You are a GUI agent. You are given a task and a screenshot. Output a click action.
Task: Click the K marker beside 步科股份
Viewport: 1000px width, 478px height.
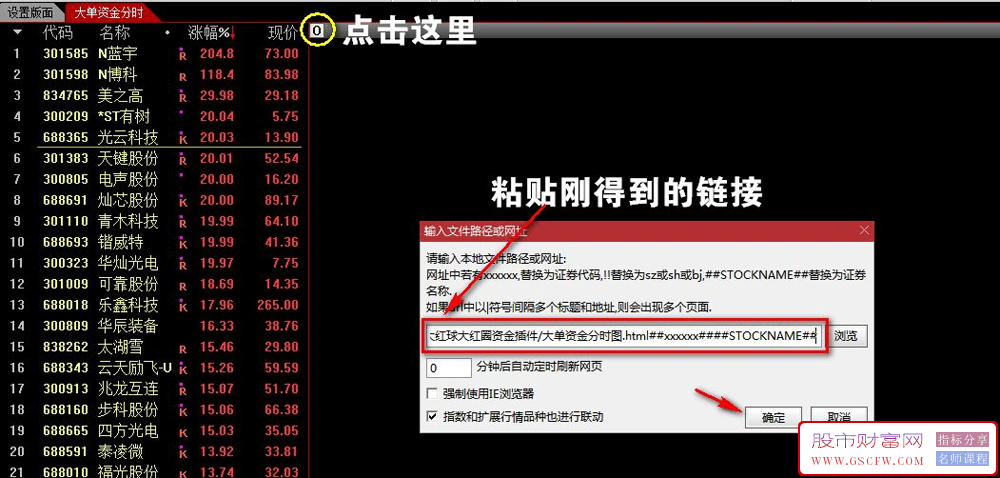tap(183, 411)
